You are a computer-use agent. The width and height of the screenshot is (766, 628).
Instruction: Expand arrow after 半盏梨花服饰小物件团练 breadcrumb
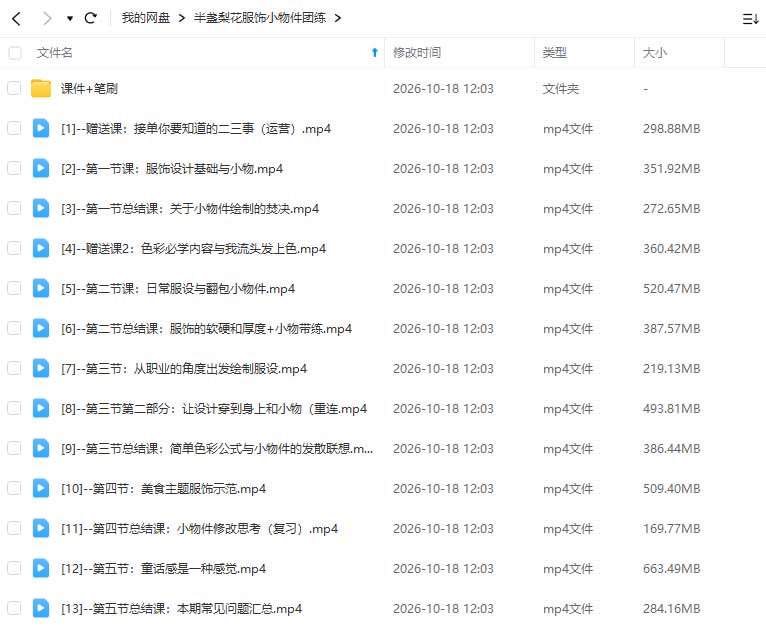pos(338,19)
